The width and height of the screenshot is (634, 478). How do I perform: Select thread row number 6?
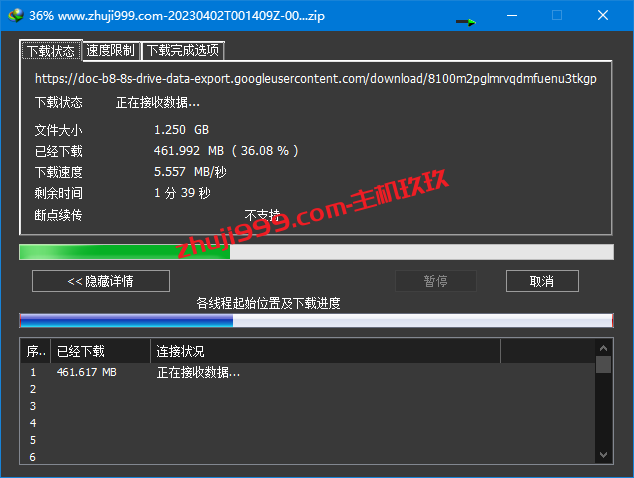pos(308,457)
